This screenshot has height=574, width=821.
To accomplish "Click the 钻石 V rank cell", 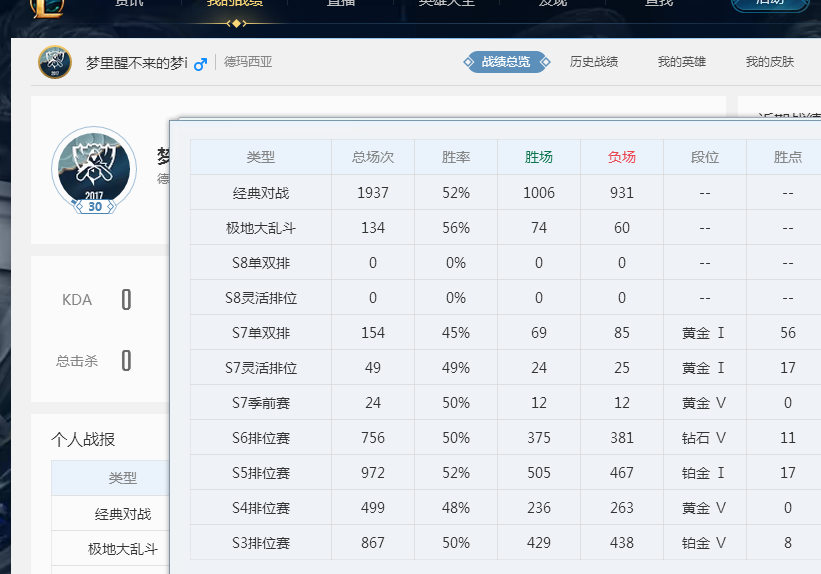I will click(704, 438).
